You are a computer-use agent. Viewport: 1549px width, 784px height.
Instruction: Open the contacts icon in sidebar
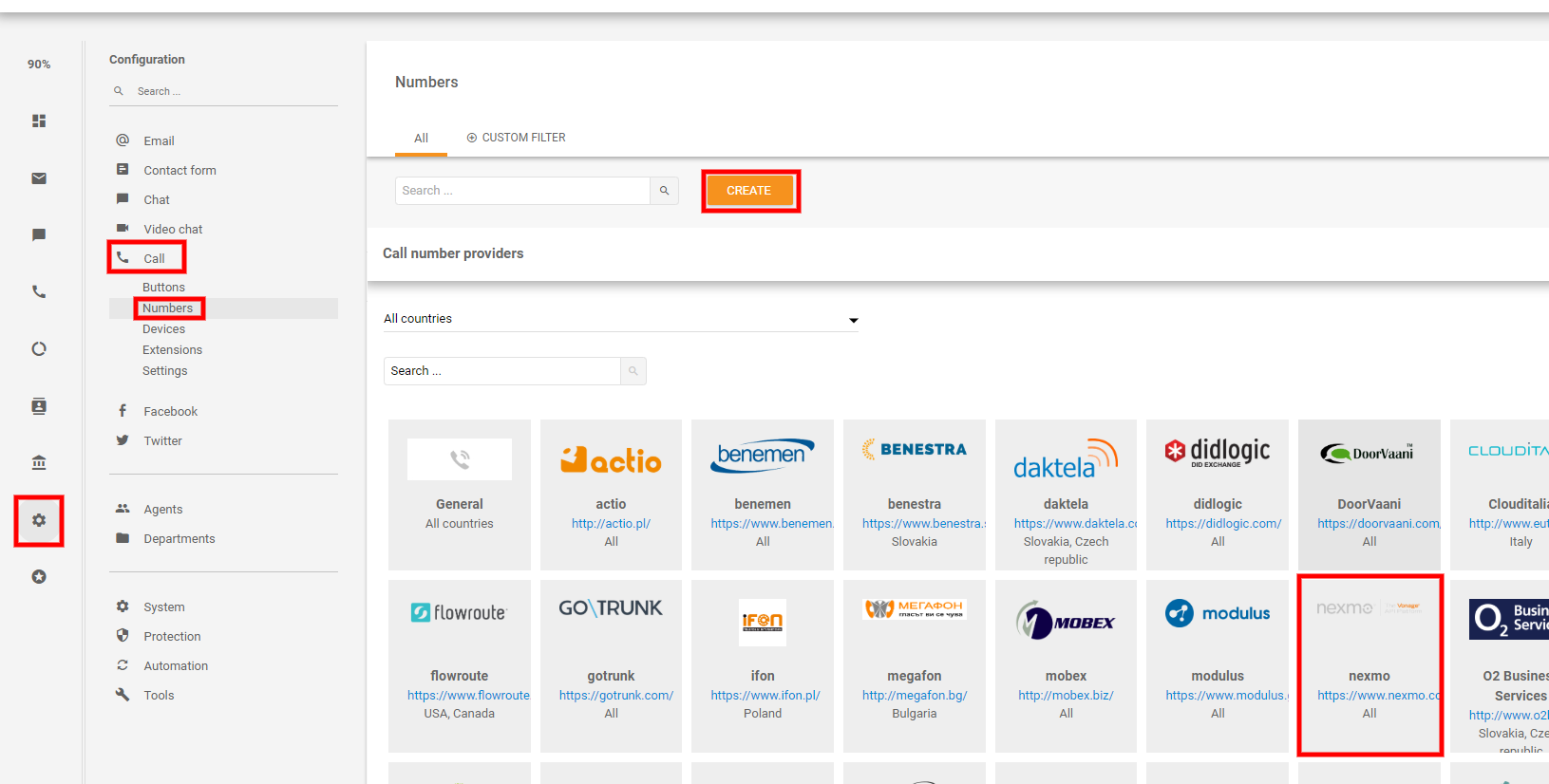click(39, 406)
